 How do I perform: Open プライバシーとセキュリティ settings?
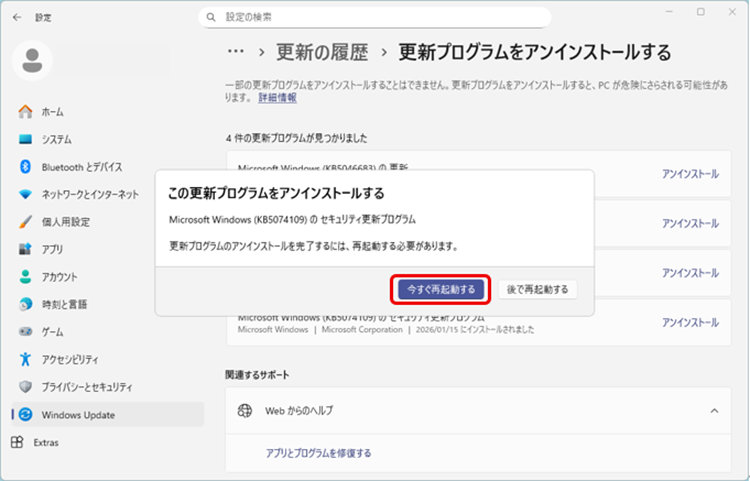tap(86, 386)
